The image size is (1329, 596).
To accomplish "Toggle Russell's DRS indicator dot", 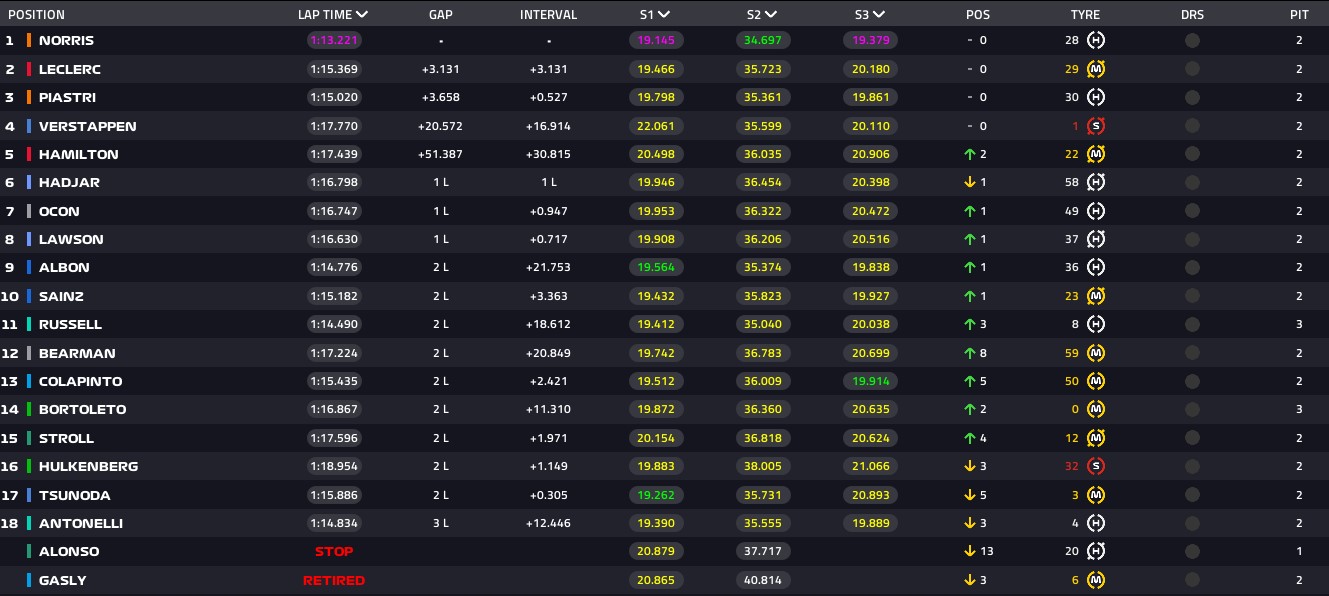I will coord(1192,325).
